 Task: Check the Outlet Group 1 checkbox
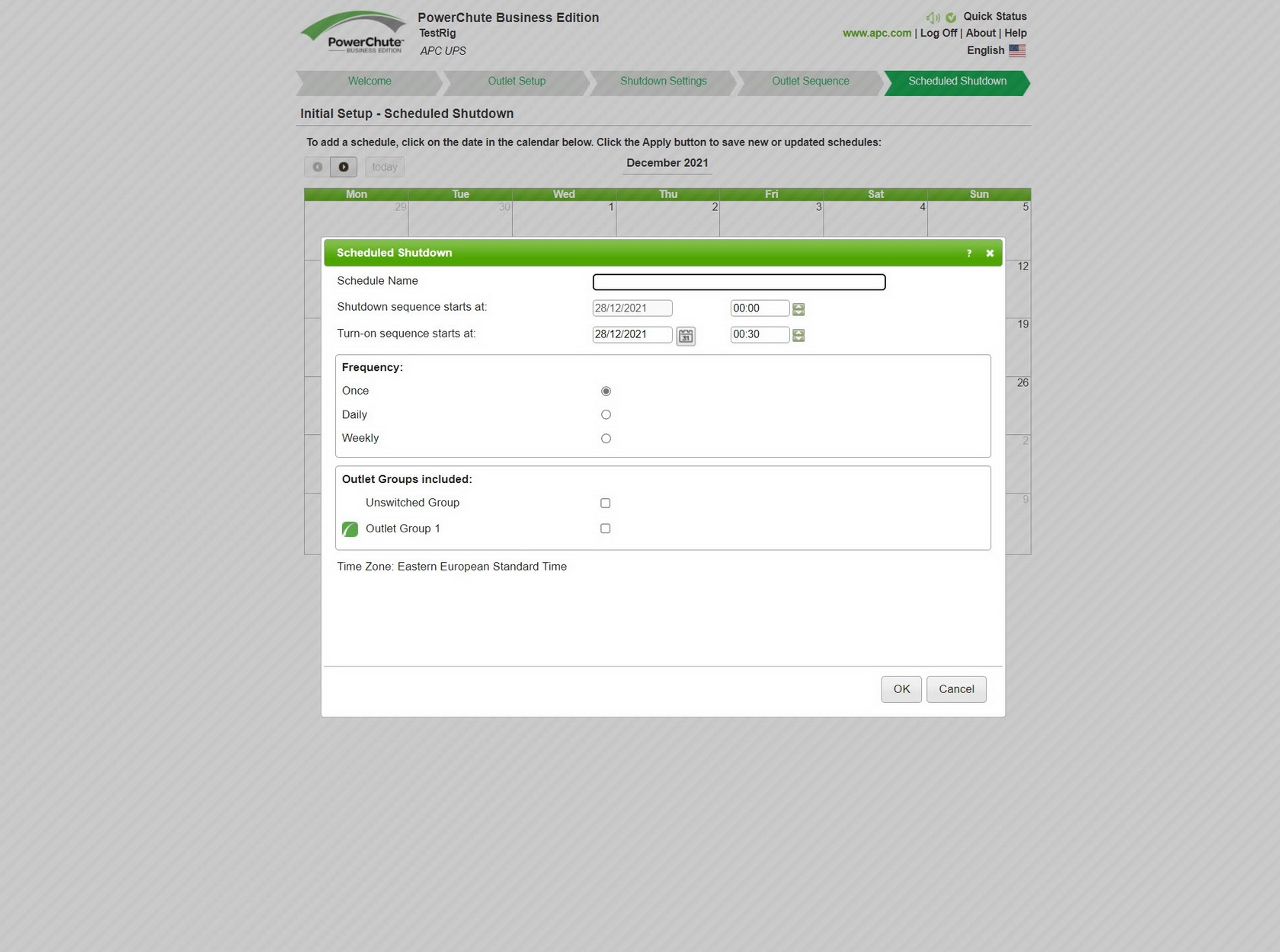tap(605, 529)
